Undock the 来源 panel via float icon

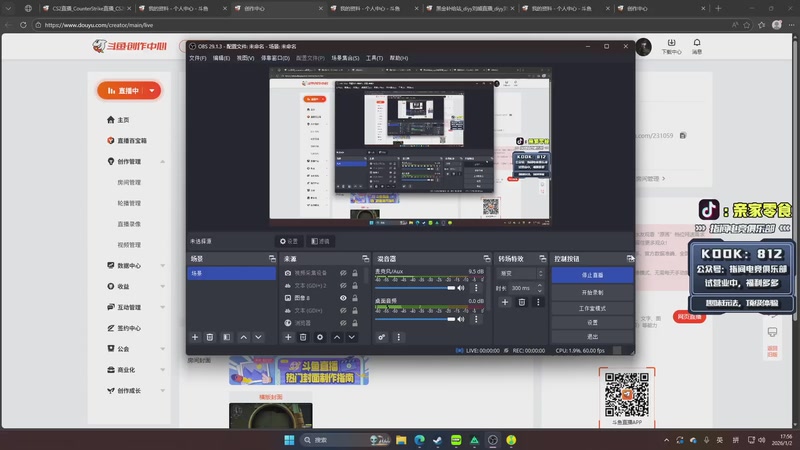tap(365, 259)
